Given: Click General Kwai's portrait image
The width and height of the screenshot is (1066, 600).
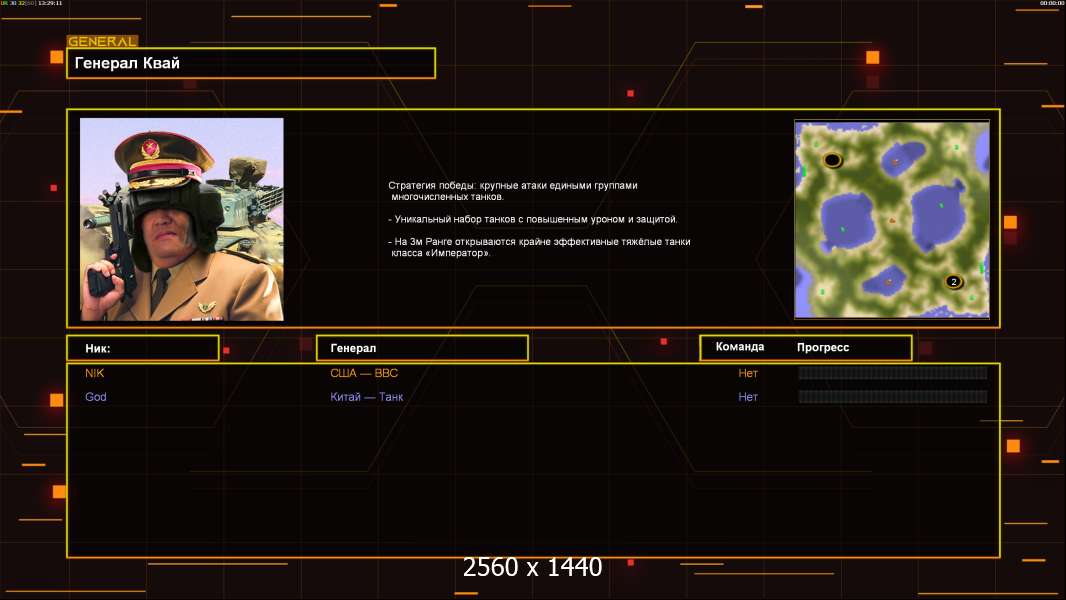Looking at the screenshot, I should coord(181,219).
